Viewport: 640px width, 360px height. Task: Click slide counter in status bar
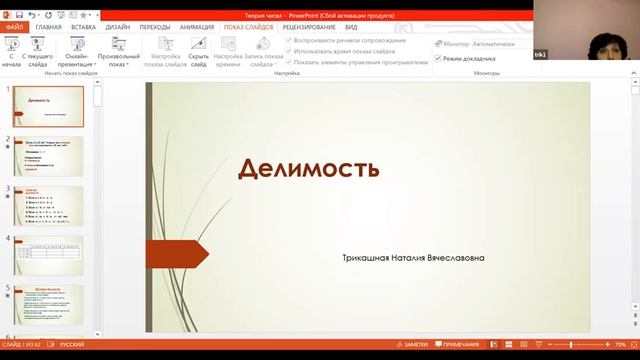(21, 344)
